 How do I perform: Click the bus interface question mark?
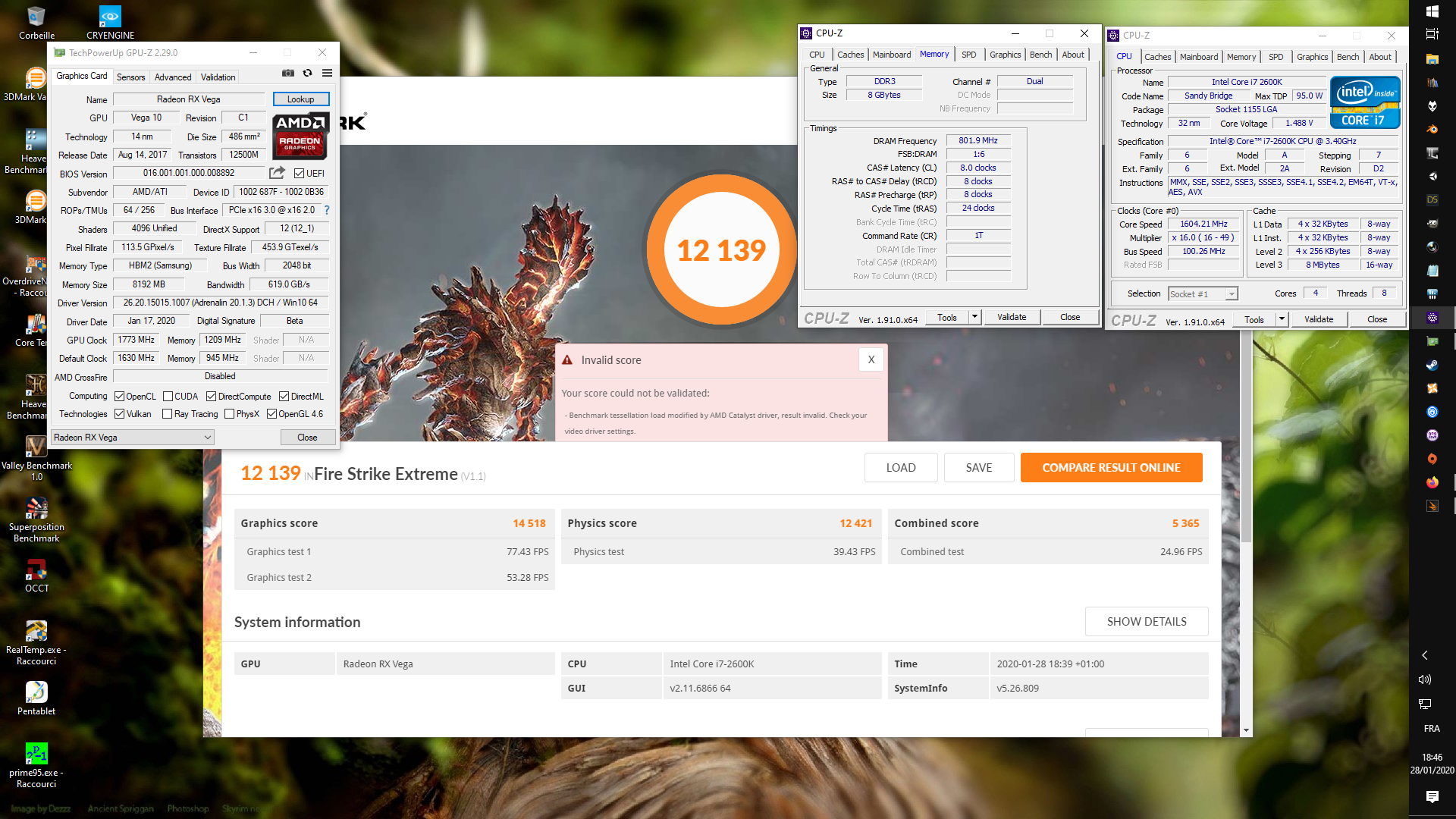click(x=327, y=210)
